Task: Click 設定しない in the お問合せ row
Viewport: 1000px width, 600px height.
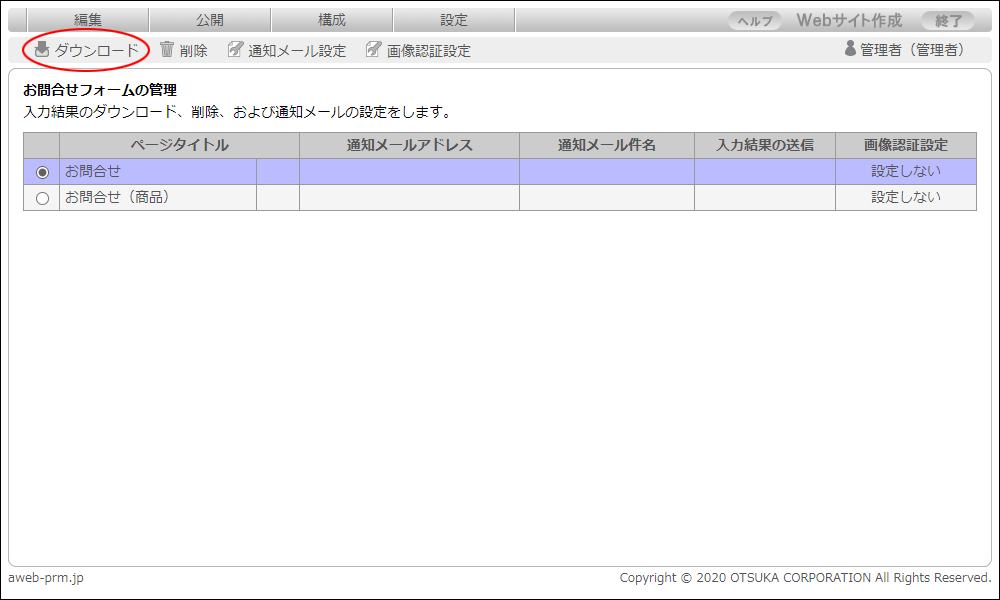Action: coord(905,171)
